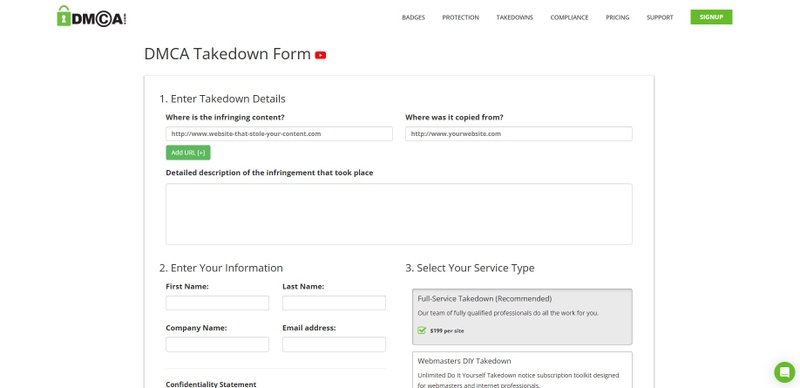Click into the First Name field
The width and height of the screenshot is (800, 388).
pyautogui.click(x=217, y=303)
